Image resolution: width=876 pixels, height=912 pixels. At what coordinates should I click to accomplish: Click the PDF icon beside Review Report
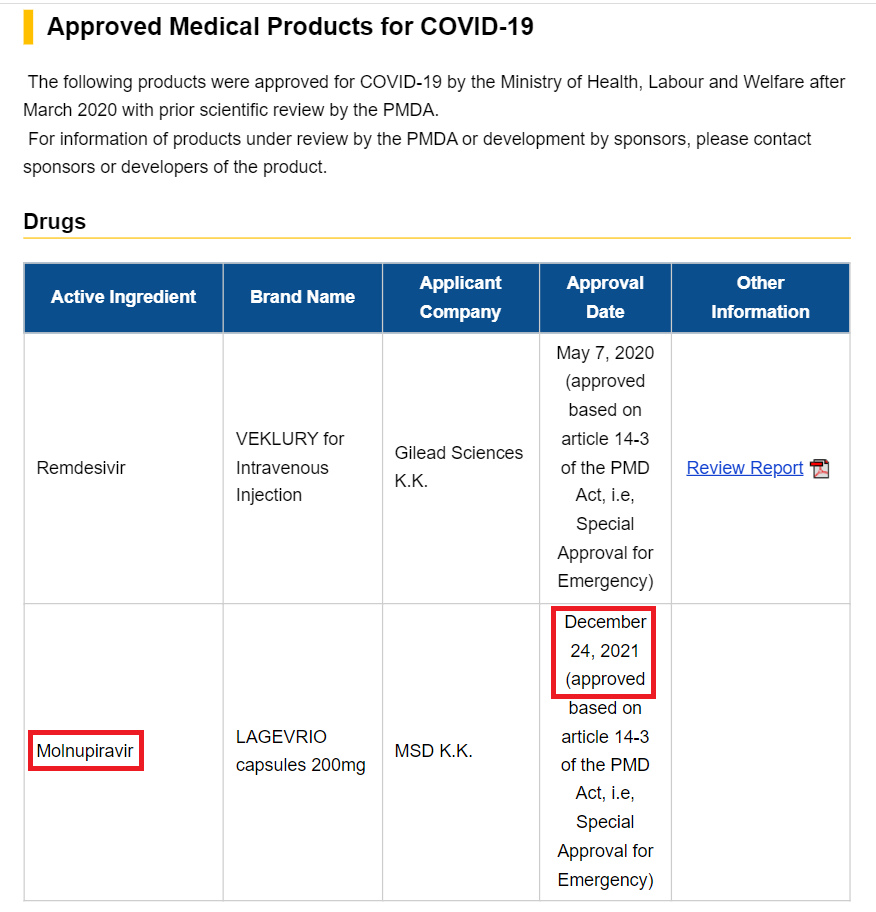point(820,468)
